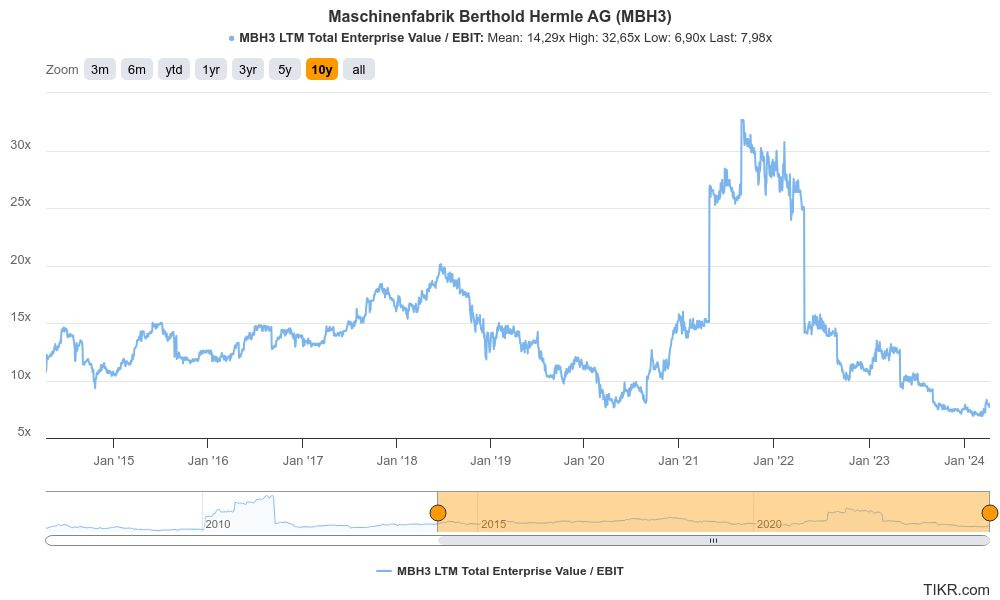The height and width of the screenshot is (600, 1000).
Task: Click the 20x y-axis label
Action: (x=20, y=260)
